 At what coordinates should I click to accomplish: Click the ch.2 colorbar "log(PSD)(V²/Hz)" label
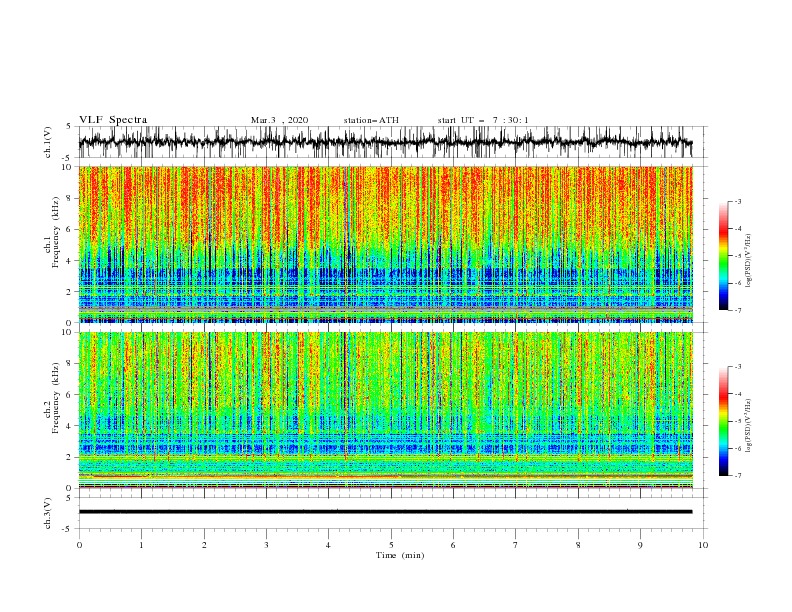[x=749, y=424]
